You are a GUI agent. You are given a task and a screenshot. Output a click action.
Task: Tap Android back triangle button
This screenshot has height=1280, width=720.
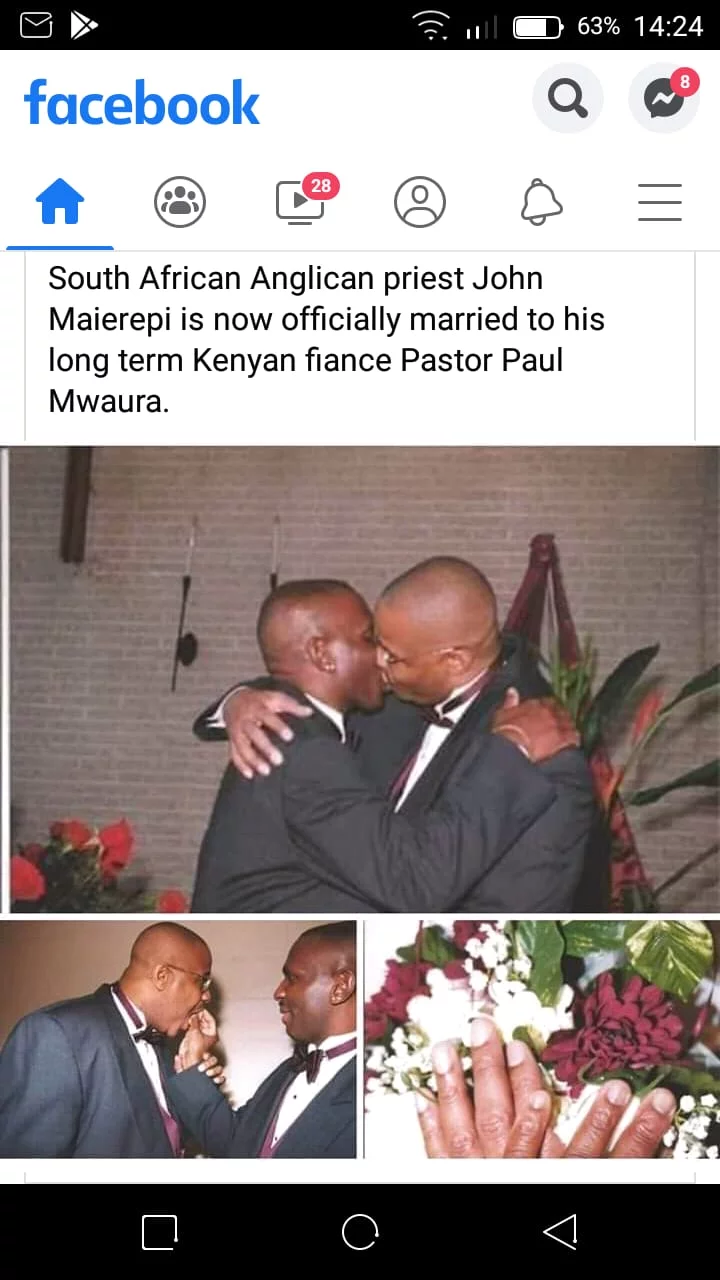click(x=560, y=1232)
